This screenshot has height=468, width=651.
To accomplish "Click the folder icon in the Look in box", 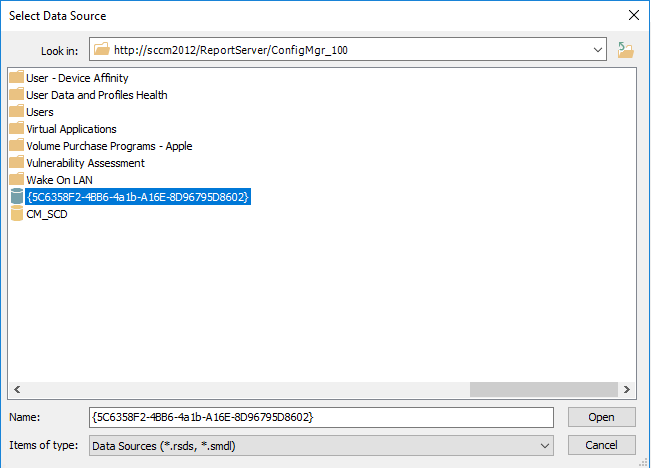I will (101, 49).
